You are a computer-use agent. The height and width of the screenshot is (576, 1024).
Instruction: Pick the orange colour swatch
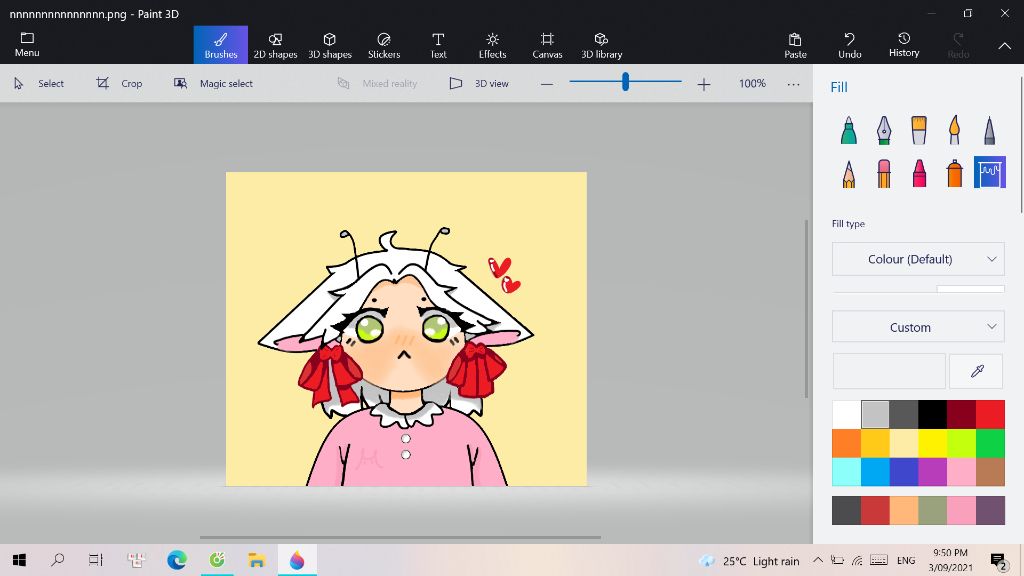[846, 443]
